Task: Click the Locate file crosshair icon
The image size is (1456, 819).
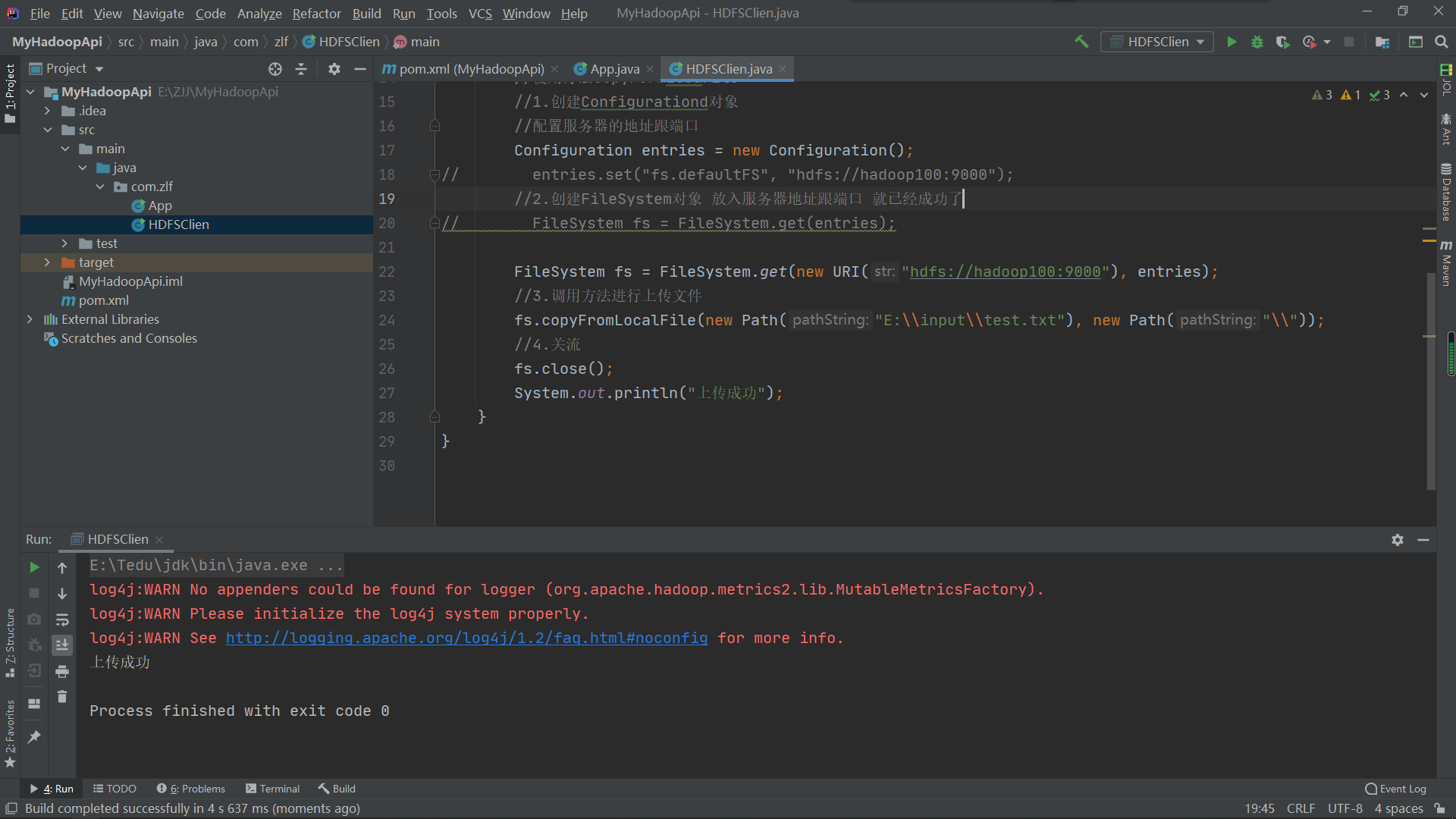Action: (x=275, y=69)
